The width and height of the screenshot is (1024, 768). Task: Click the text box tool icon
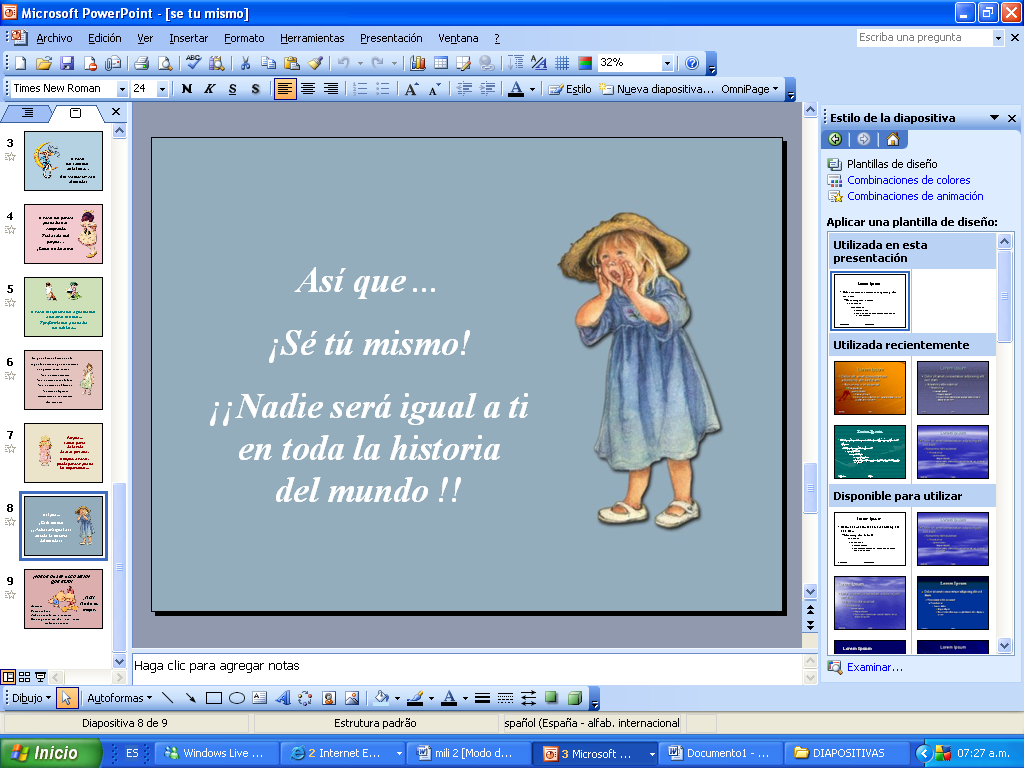coord(260,698)
